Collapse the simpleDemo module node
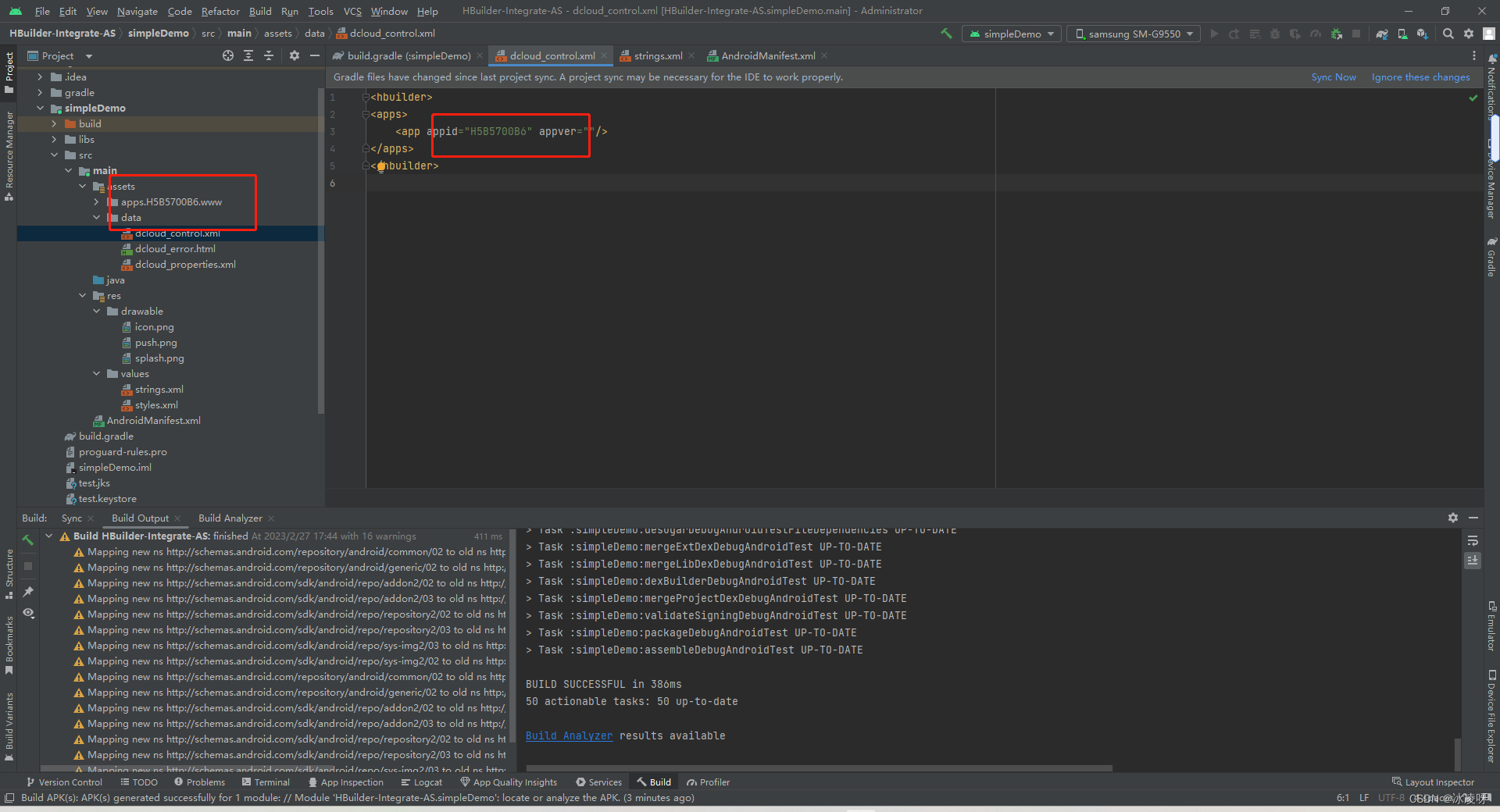Image resolution: width=1500 pixels, height=812 pixels. [40, 108]
